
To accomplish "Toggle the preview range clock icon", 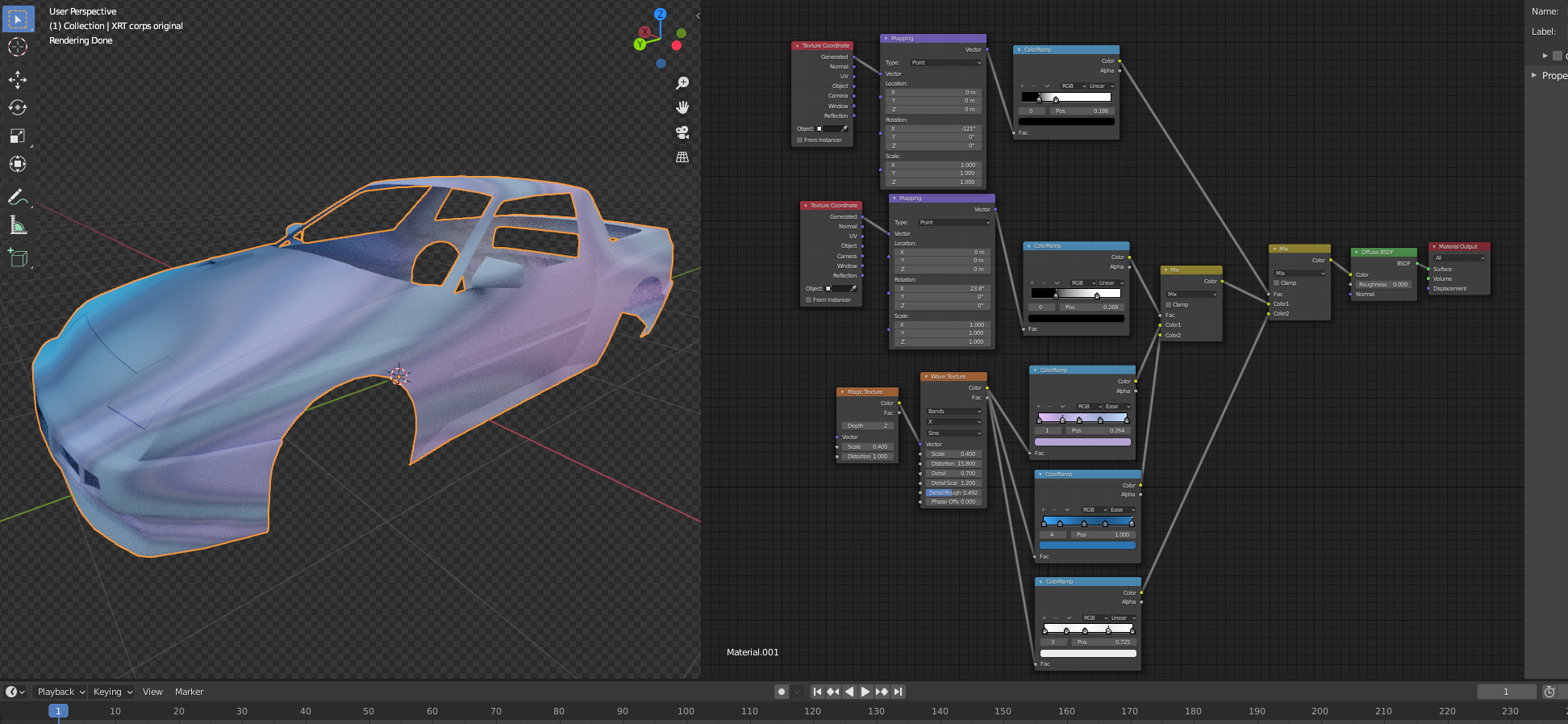I will click(1549, 692).
